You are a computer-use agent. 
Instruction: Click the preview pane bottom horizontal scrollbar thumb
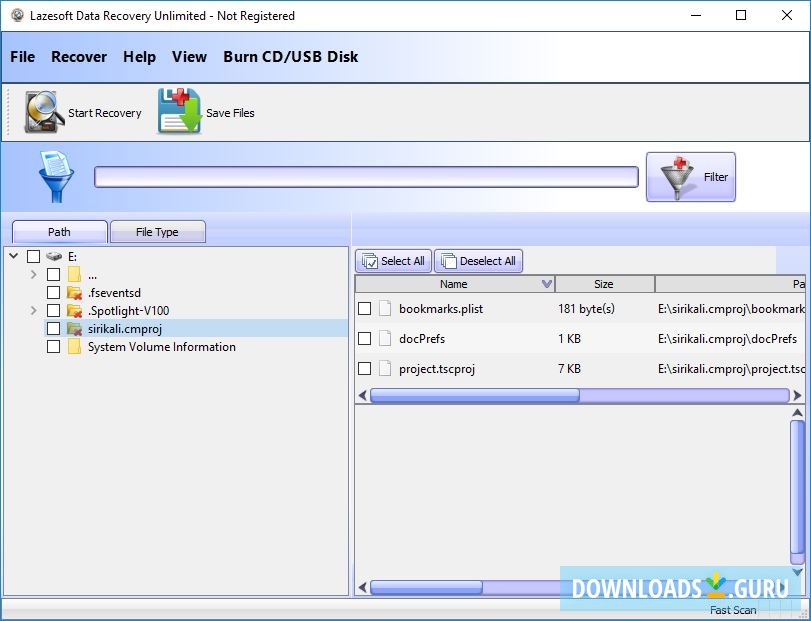tap(426, 587)
